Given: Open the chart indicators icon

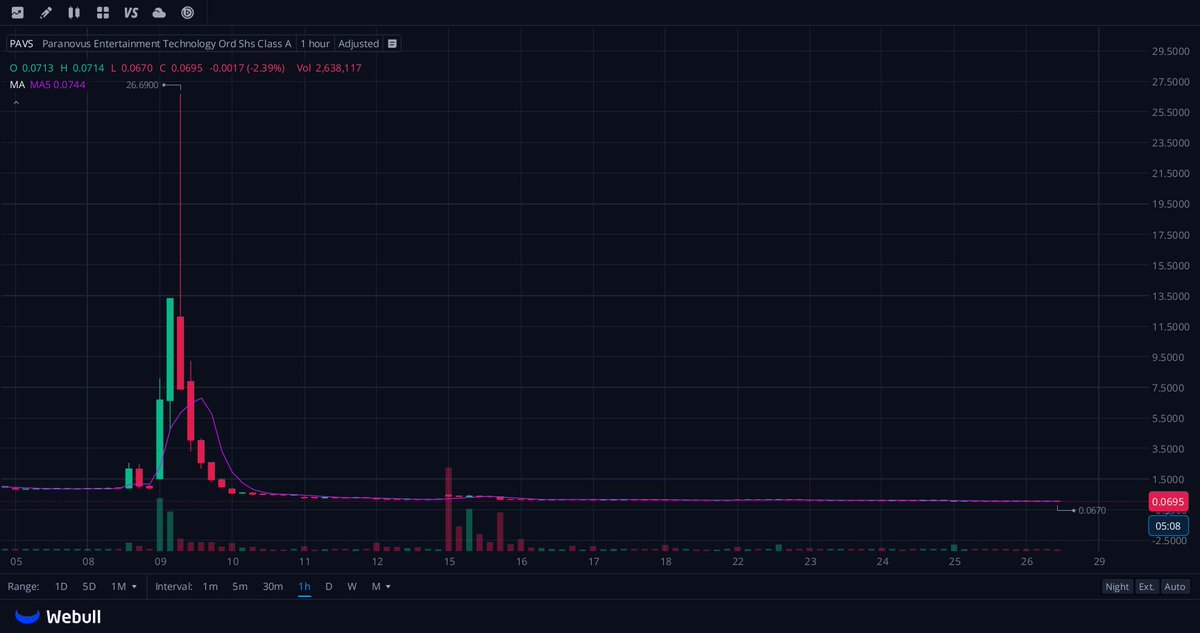Looking at the screenshot, I should (17, 13).
